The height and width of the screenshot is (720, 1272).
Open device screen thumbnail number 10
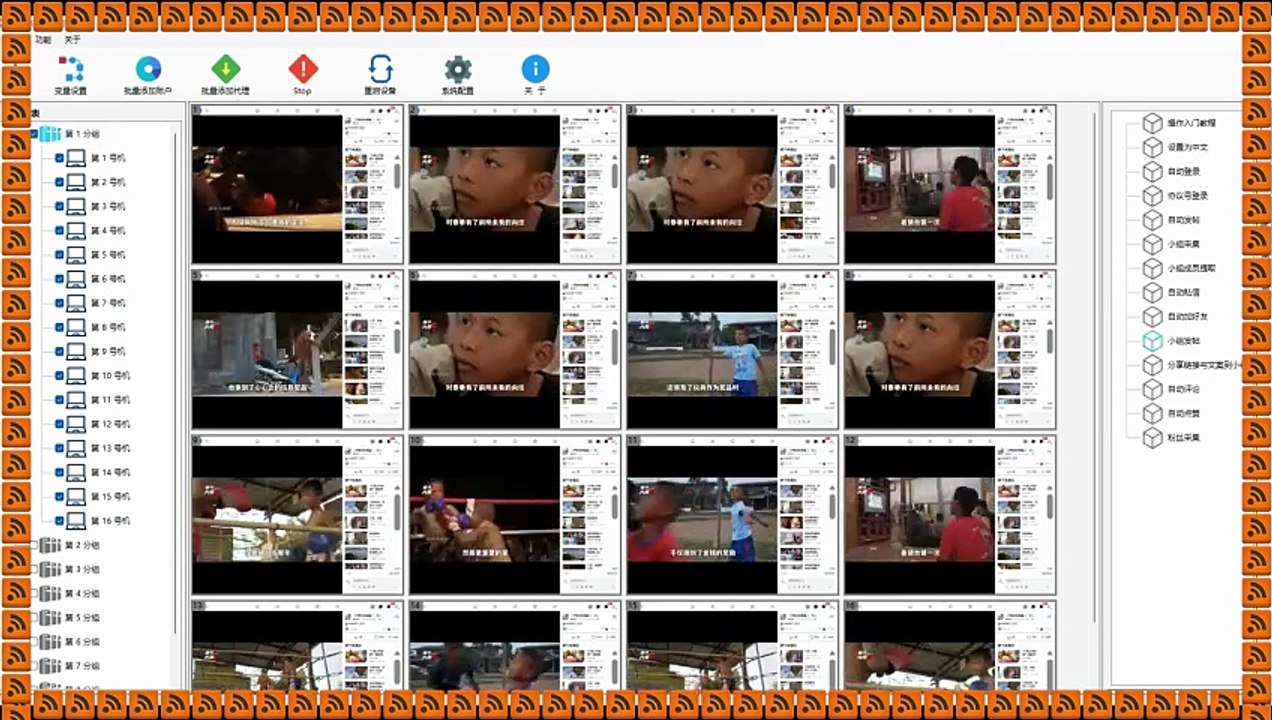(515, 515)
